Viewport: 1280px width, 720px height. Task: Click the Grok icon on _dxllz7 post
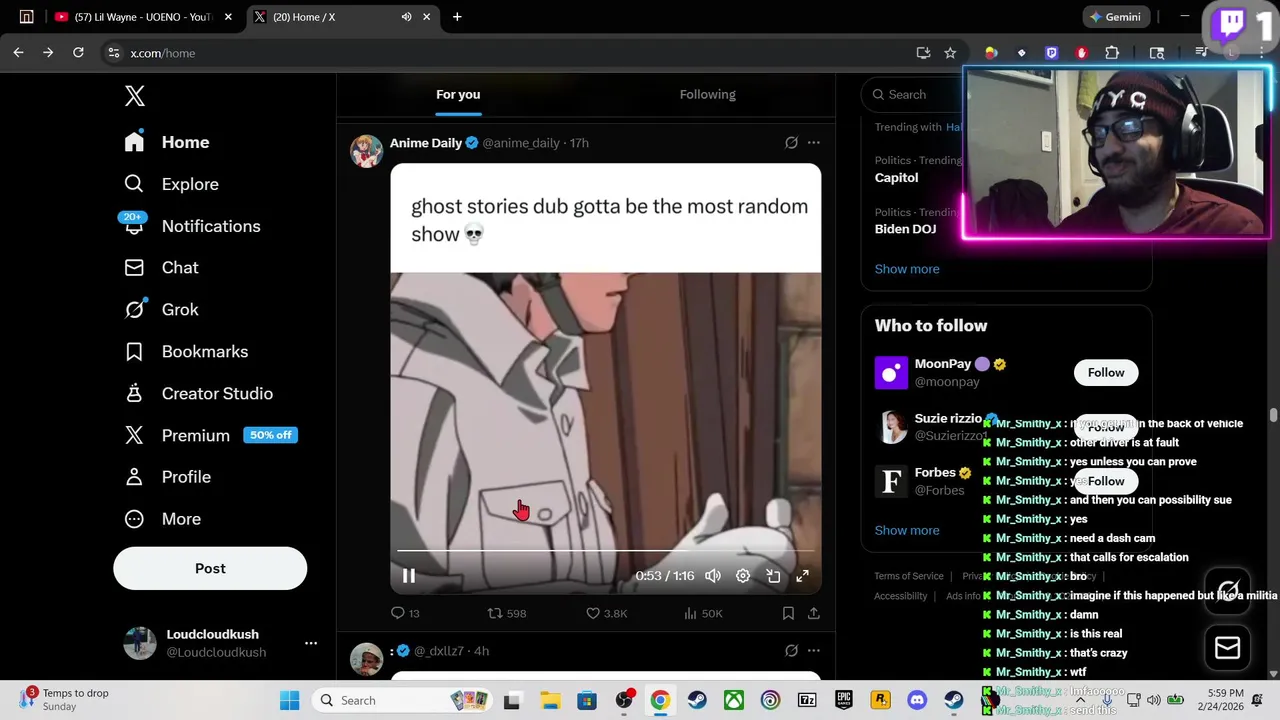791,651
